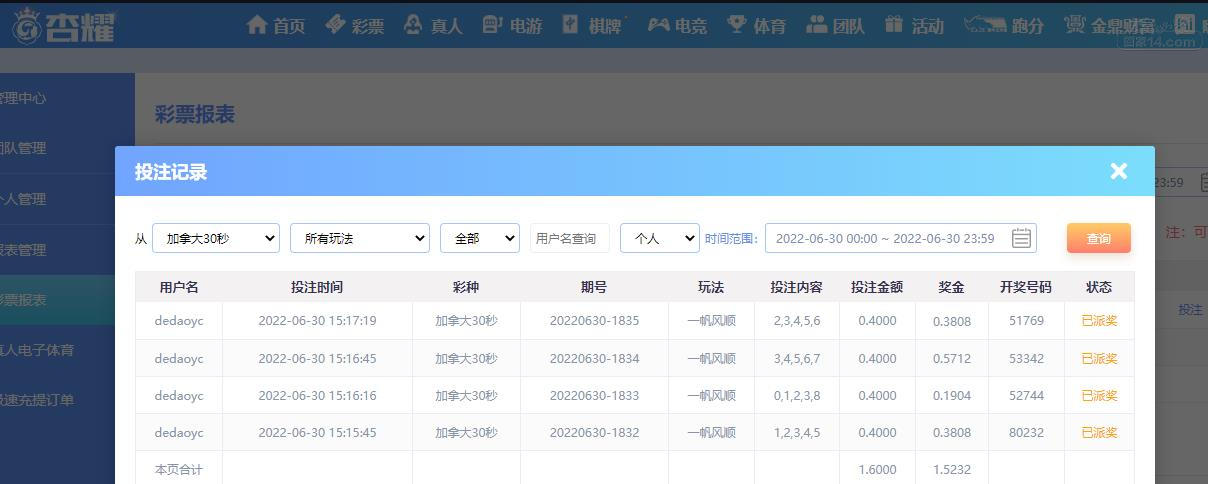This screenshot has width=1208, height=484.
Task: Click the winning number 80232
Action: [x=1026, y=433]
